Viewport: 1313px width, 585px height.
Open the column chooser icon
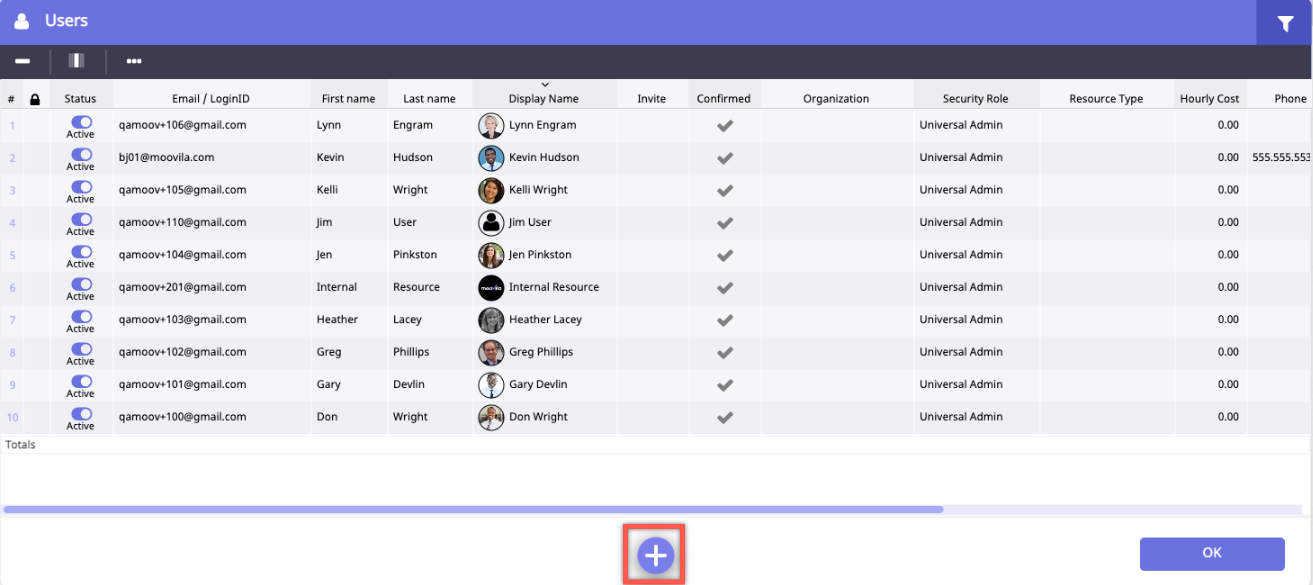(x=76, y=61)
